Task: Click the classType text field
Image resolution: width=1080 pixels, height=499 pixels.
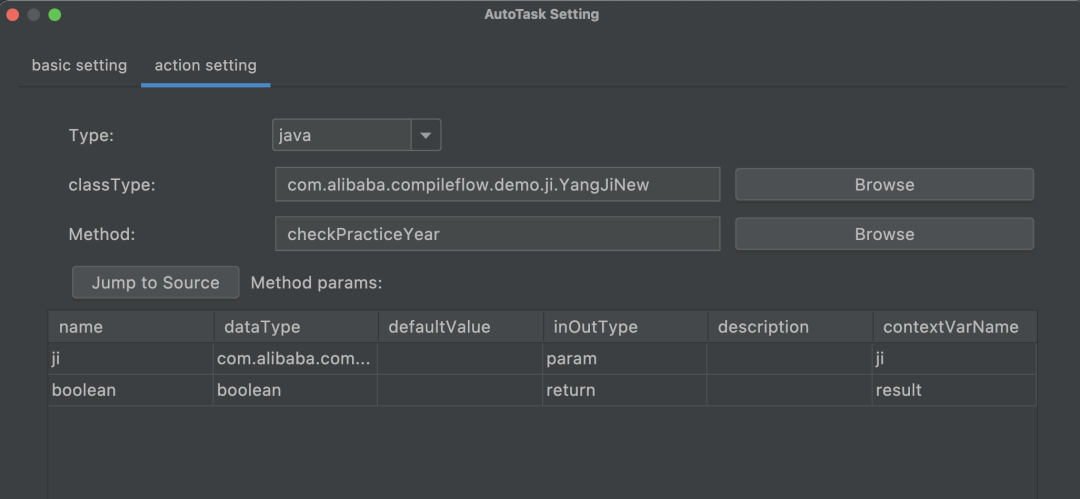Action: coord(497,185)
